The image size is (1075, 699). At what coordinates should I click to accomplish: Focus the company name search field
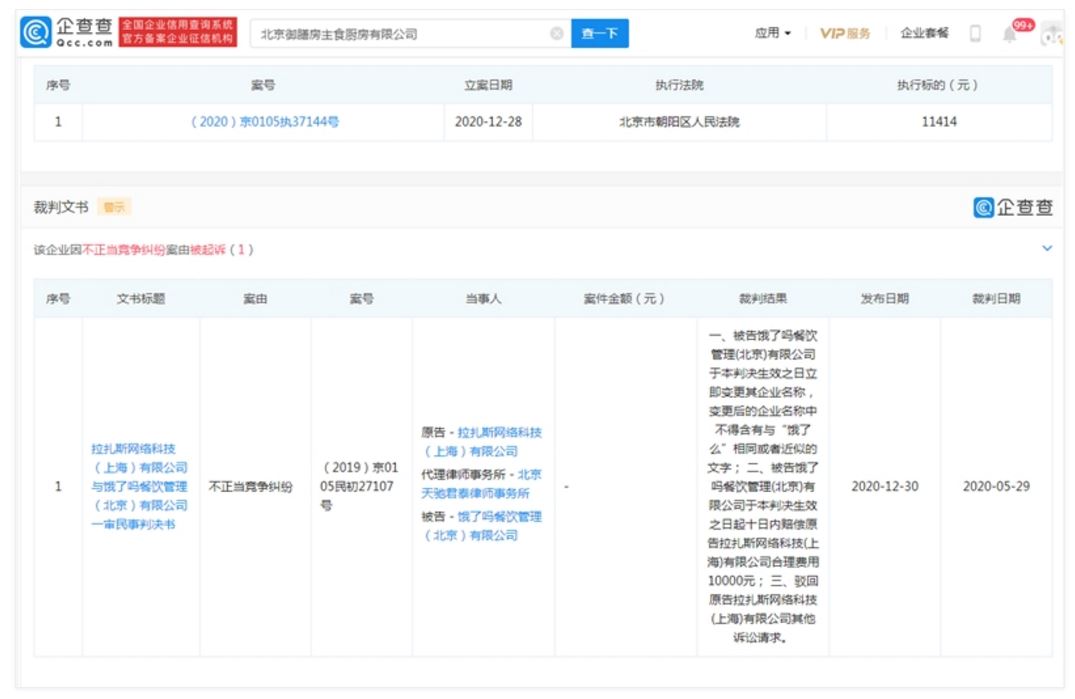coord(410,33)
